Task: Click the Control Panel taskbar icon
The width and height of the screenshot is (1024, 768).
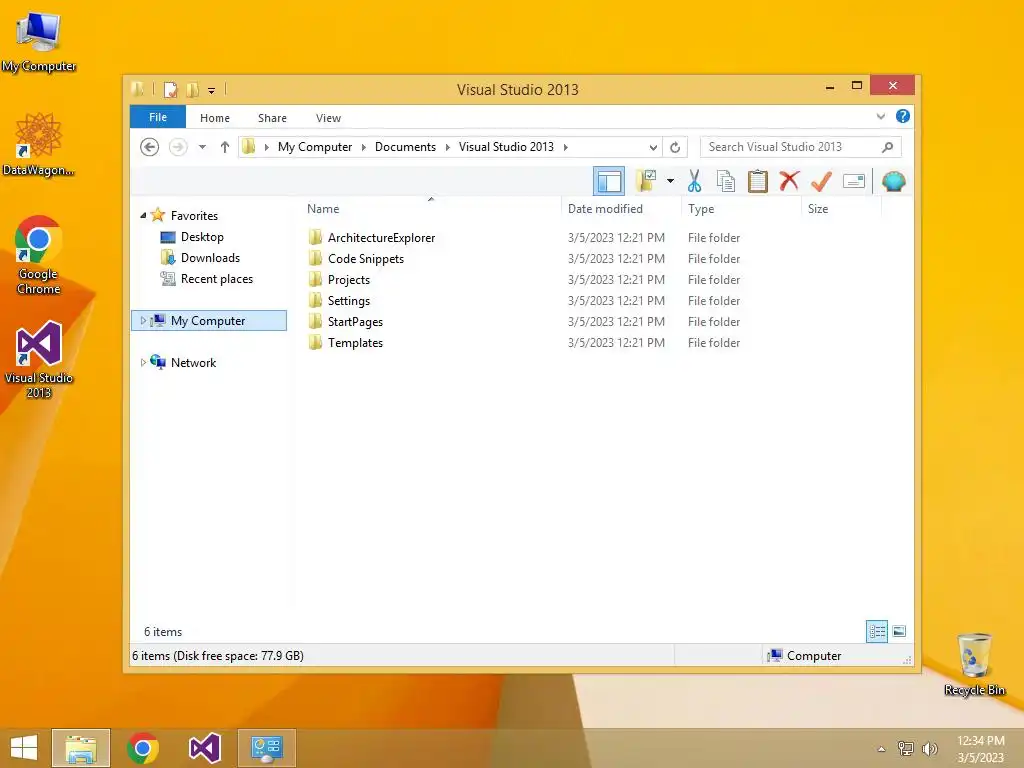Action: click(266, 748)
